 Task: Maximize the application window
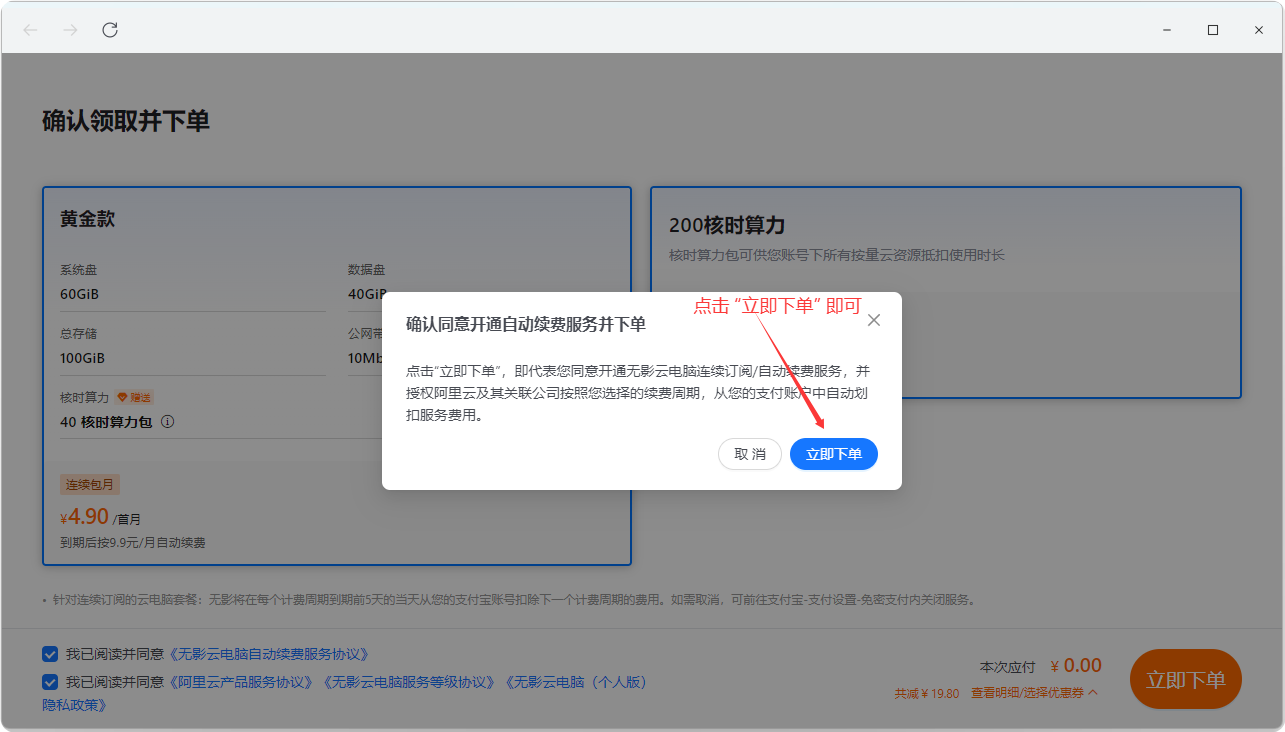[1213, 30]
